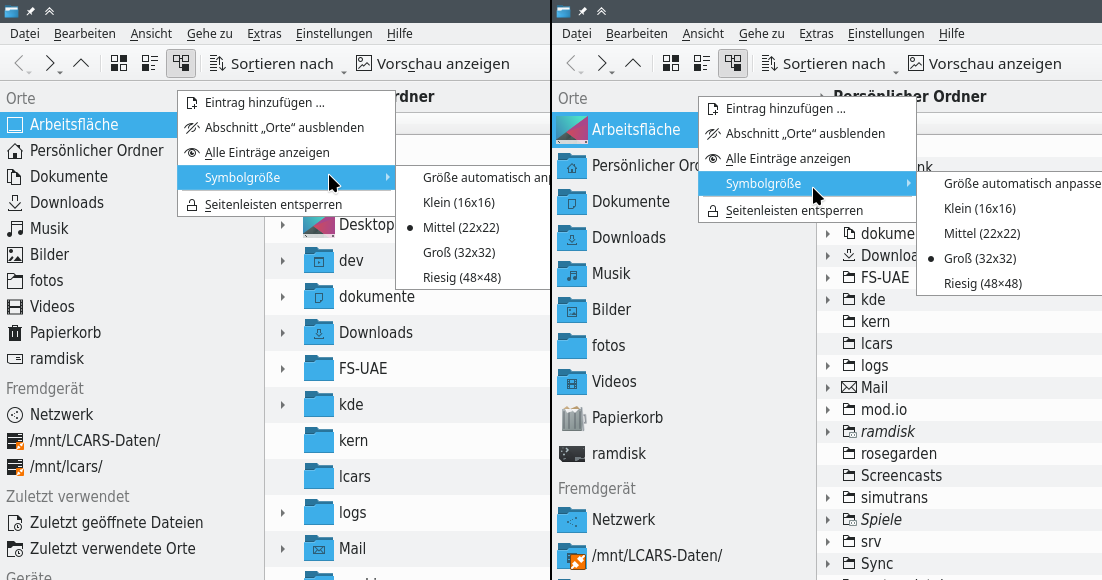Viewport: 1102px width, 580px height.
Task: Click Seitenleisten entsperren in right context menu
Action: point(807,211)
